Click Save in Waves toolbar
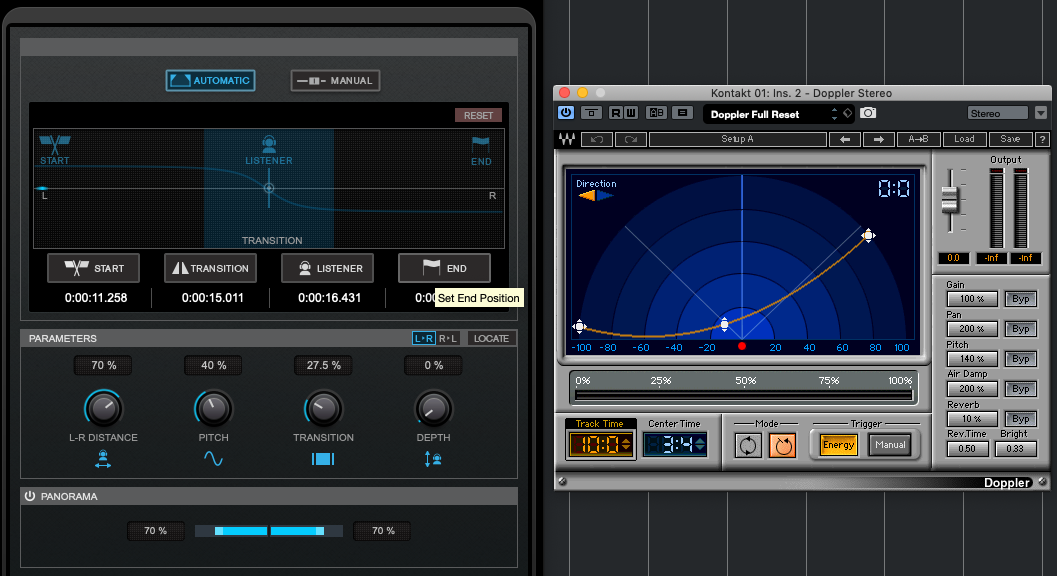The image size is (1057, 576). [1010, 139]
